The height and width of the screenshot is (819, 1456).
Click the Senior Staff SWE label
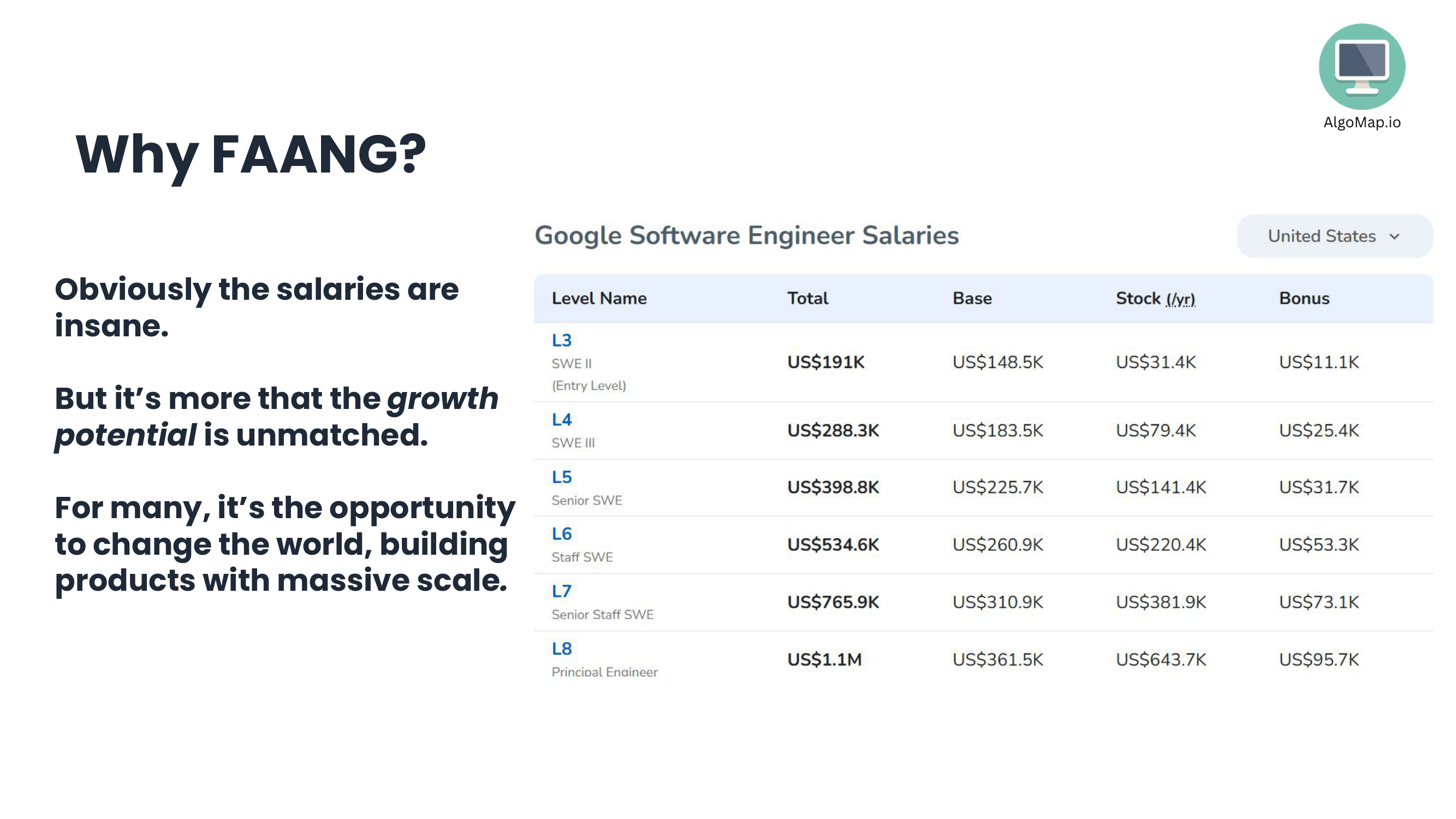pos(602,614)
